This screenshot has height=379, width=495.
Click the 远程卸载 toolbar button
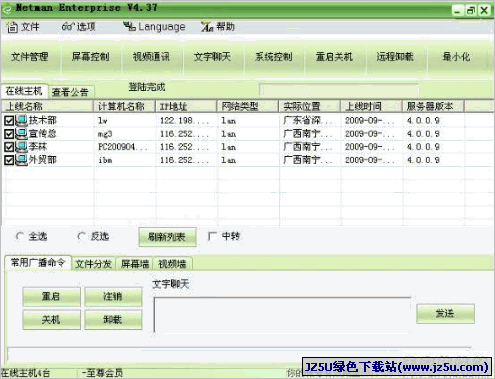pyautogui.click(x=395, y=57)
